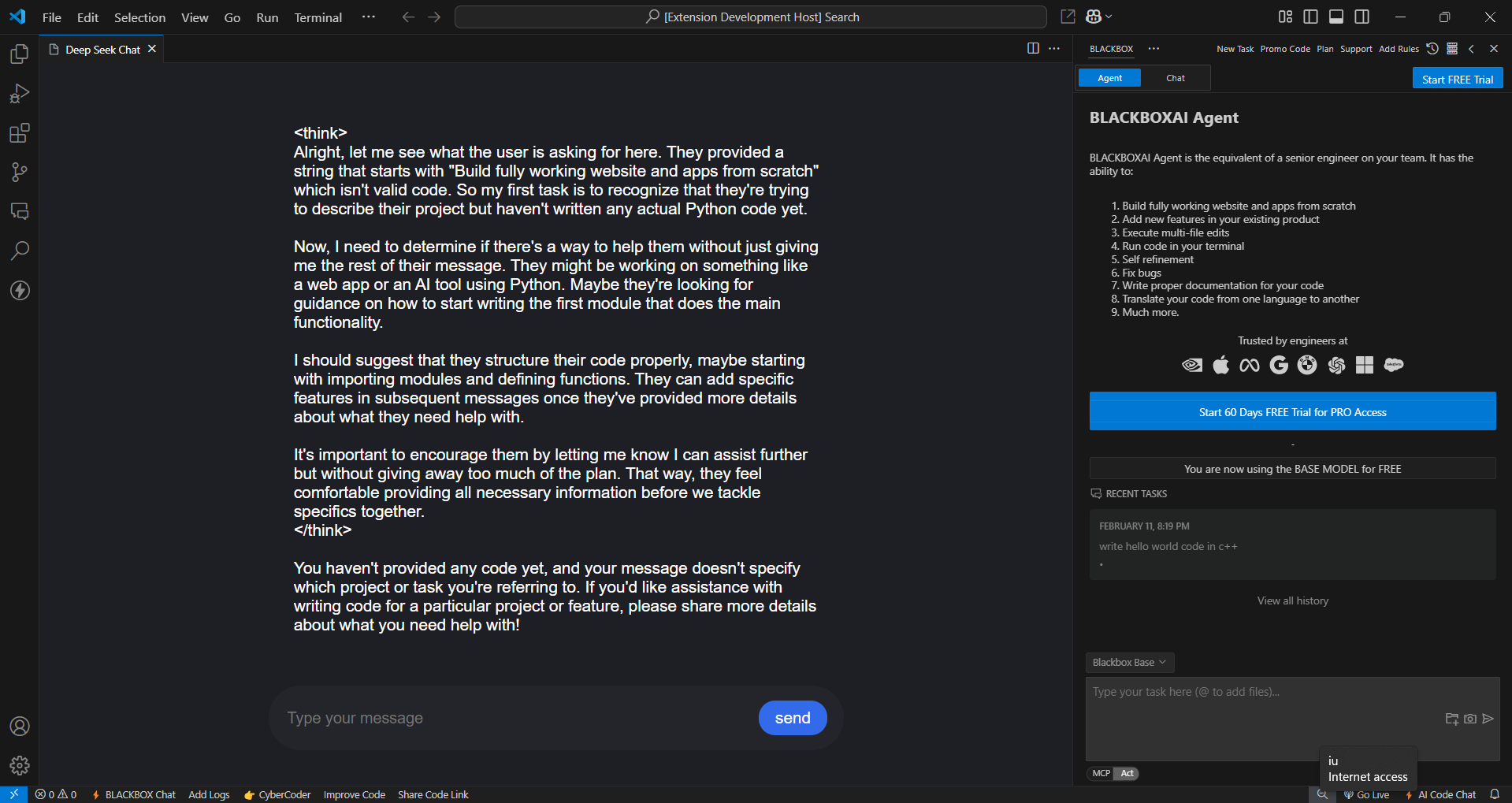Open the Selection menu
This screenshot has height=803, width=1512.
coord(139,17)
